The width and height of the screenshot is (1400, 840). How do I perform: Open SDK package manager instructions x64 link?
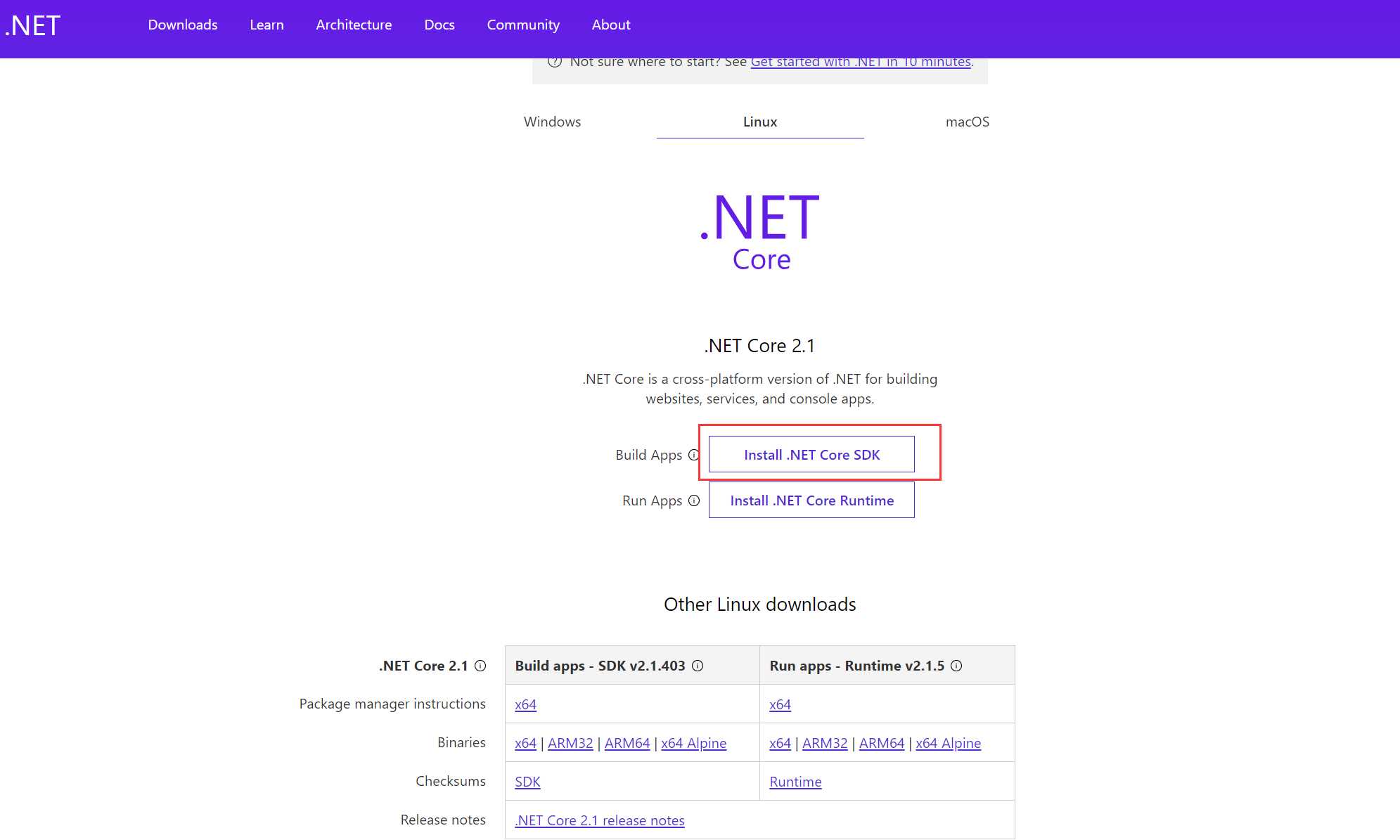[525, 704]
